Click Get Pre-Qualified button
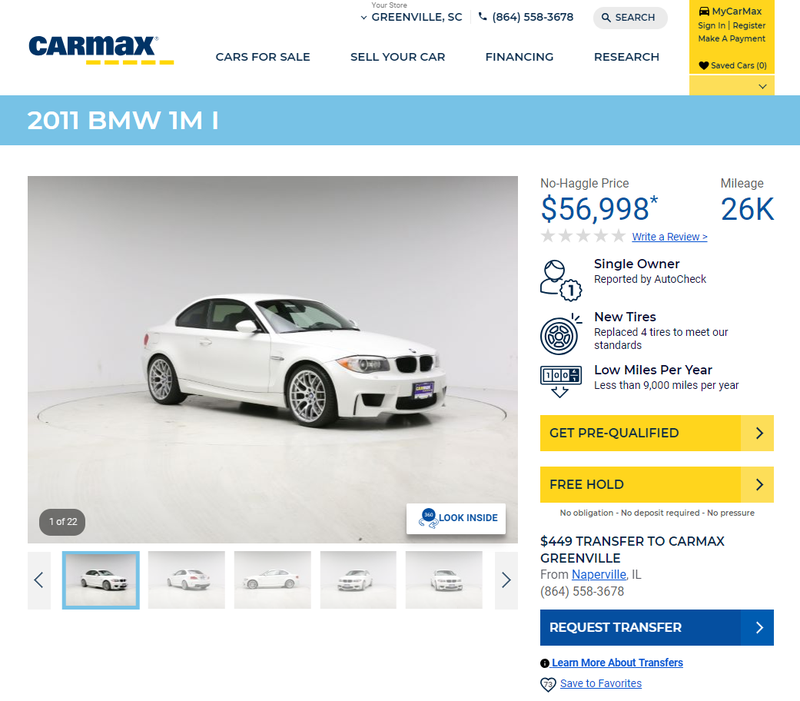 point(657,433)
